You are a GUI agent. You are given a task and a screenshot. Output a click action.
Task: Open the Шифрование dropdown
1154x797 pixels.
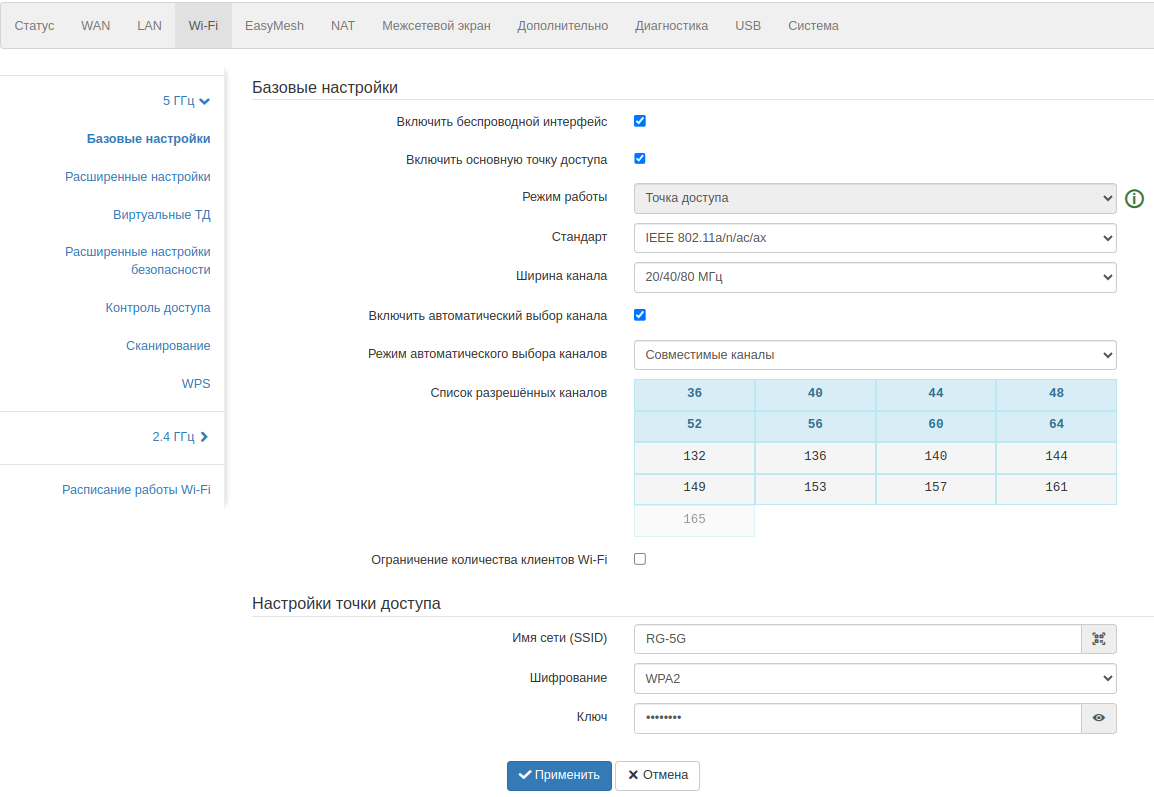(x=874, y=679)
